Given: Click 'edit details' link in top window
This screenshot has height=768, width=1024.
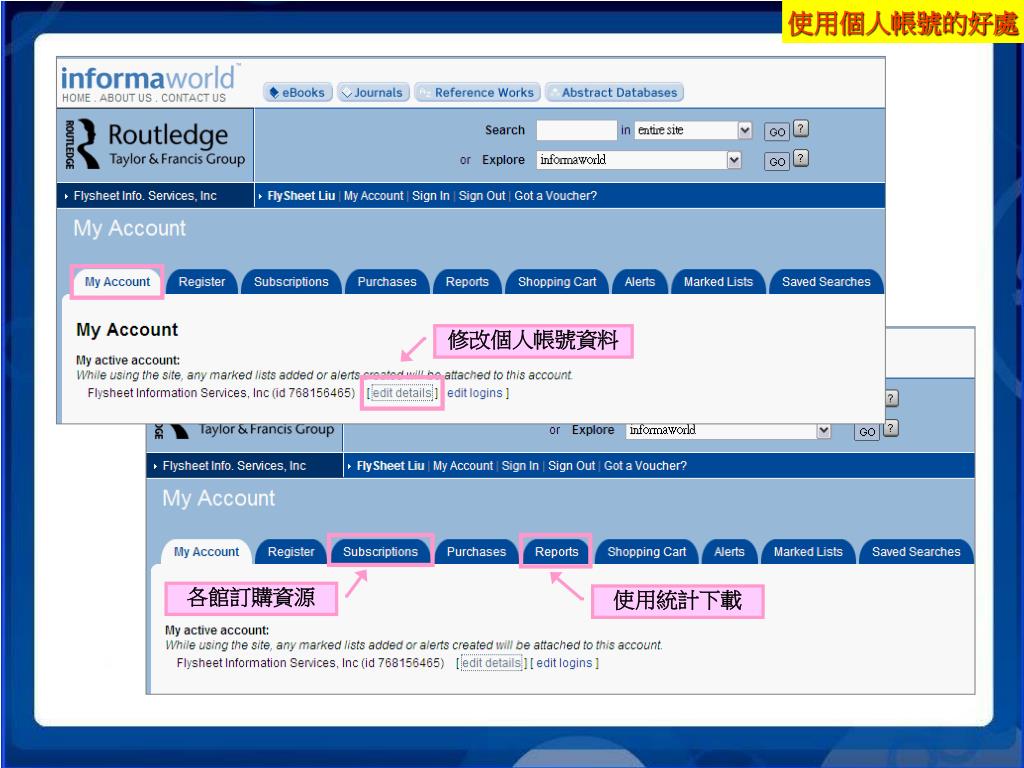Looking at the screenshot, I should coord(402,393).
